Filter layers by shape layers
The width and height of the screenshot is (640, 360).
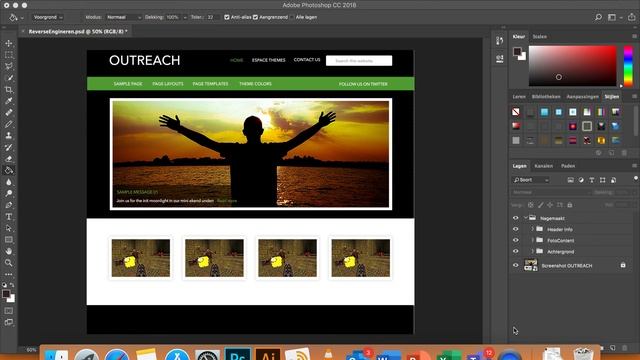[602, 180]
